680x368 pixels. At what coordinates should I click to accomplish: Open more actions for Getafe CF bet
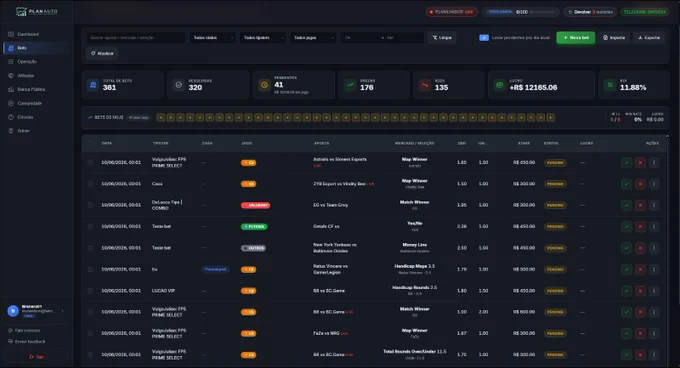pos(654,226)
